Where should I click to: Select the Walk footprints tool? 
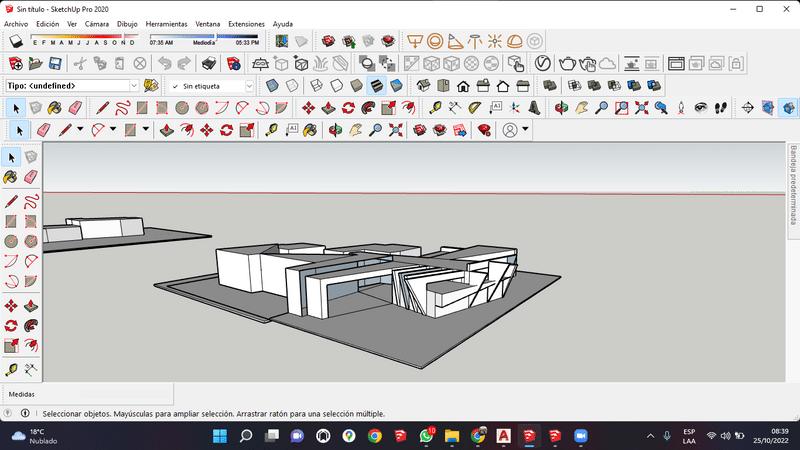(x=721, y=108)
